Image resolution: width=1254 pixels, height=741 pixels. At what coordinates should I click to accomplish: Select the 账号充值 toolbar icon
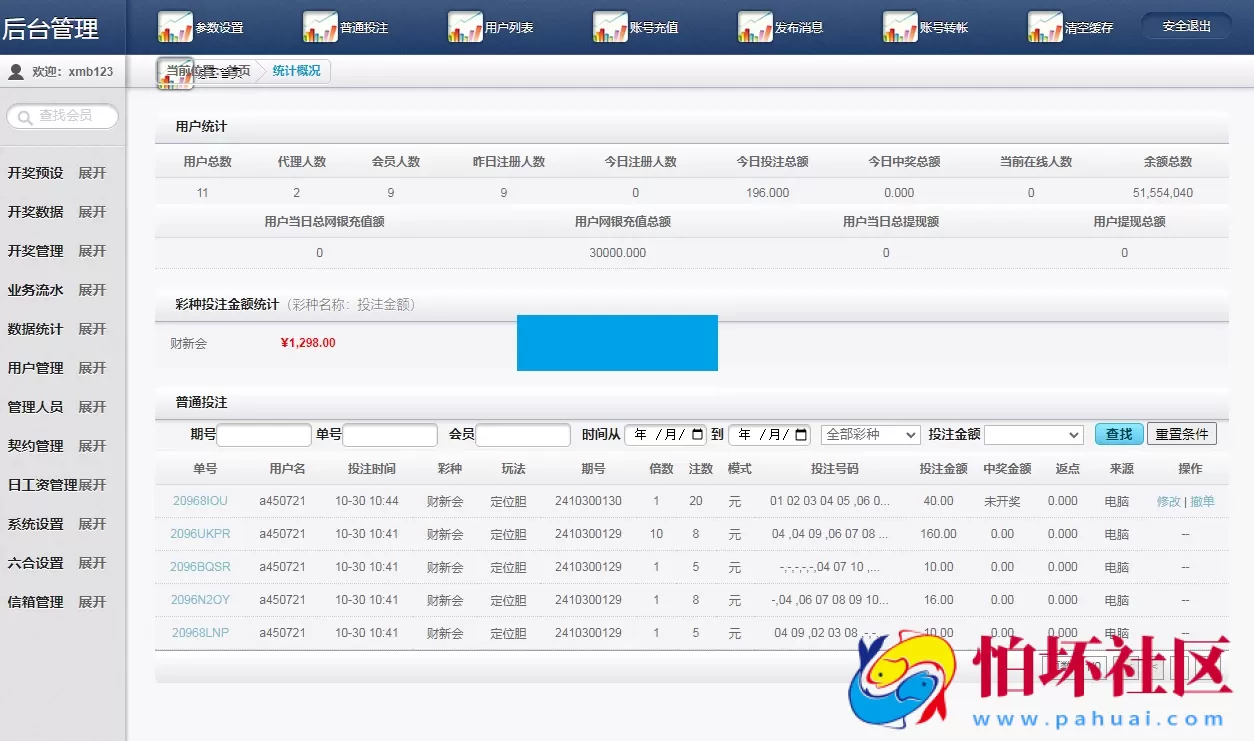coord(610,25)
